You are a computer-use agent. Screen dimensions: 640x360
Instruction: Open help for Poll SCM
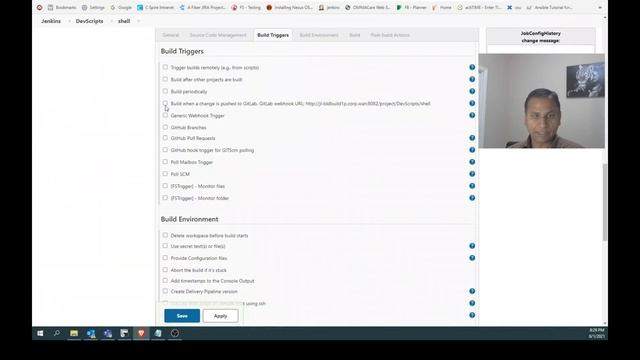(472, 174)
